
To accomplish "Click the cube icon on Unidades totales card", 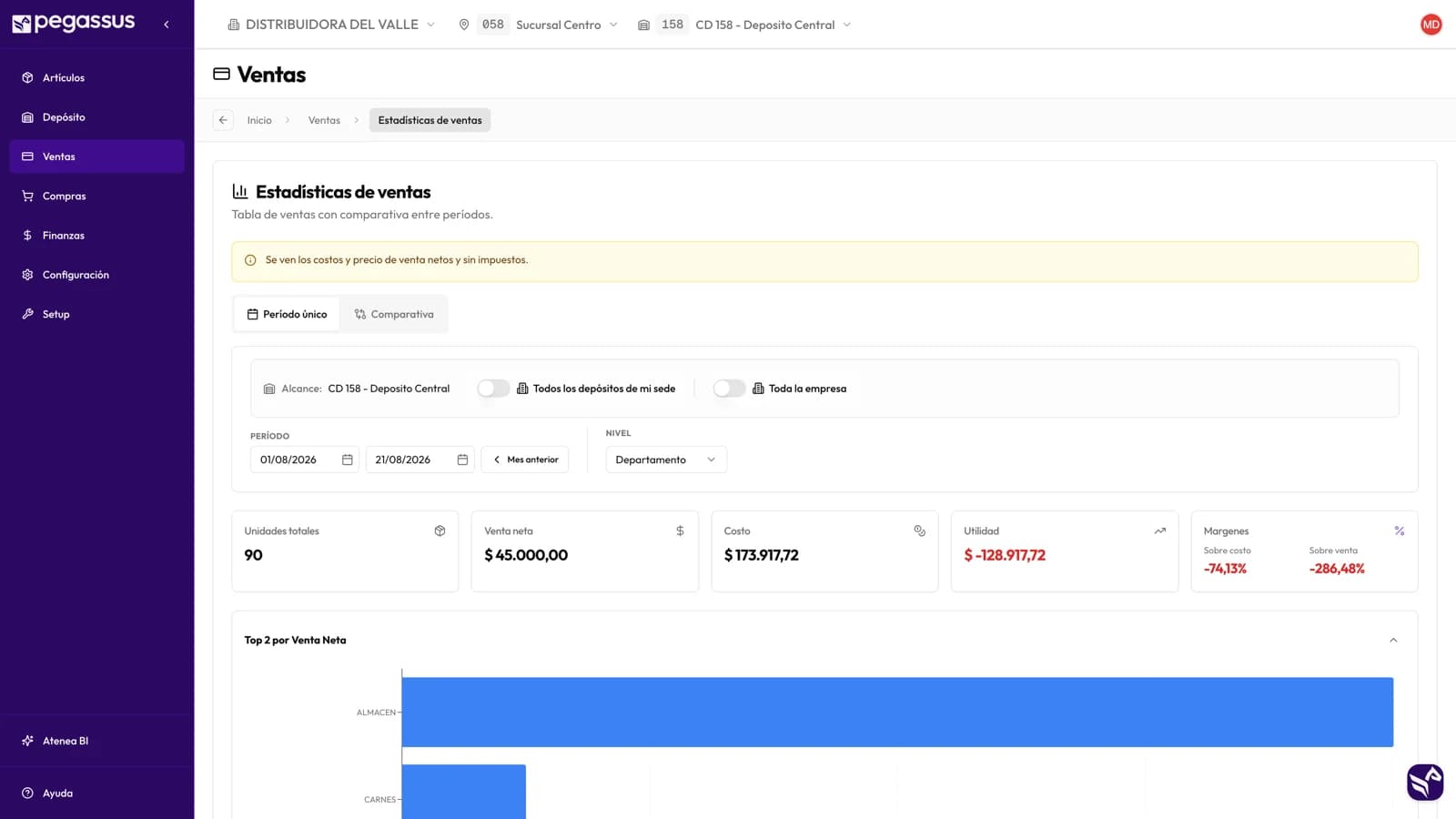I will pyautogui.click(x=440, y=531).
